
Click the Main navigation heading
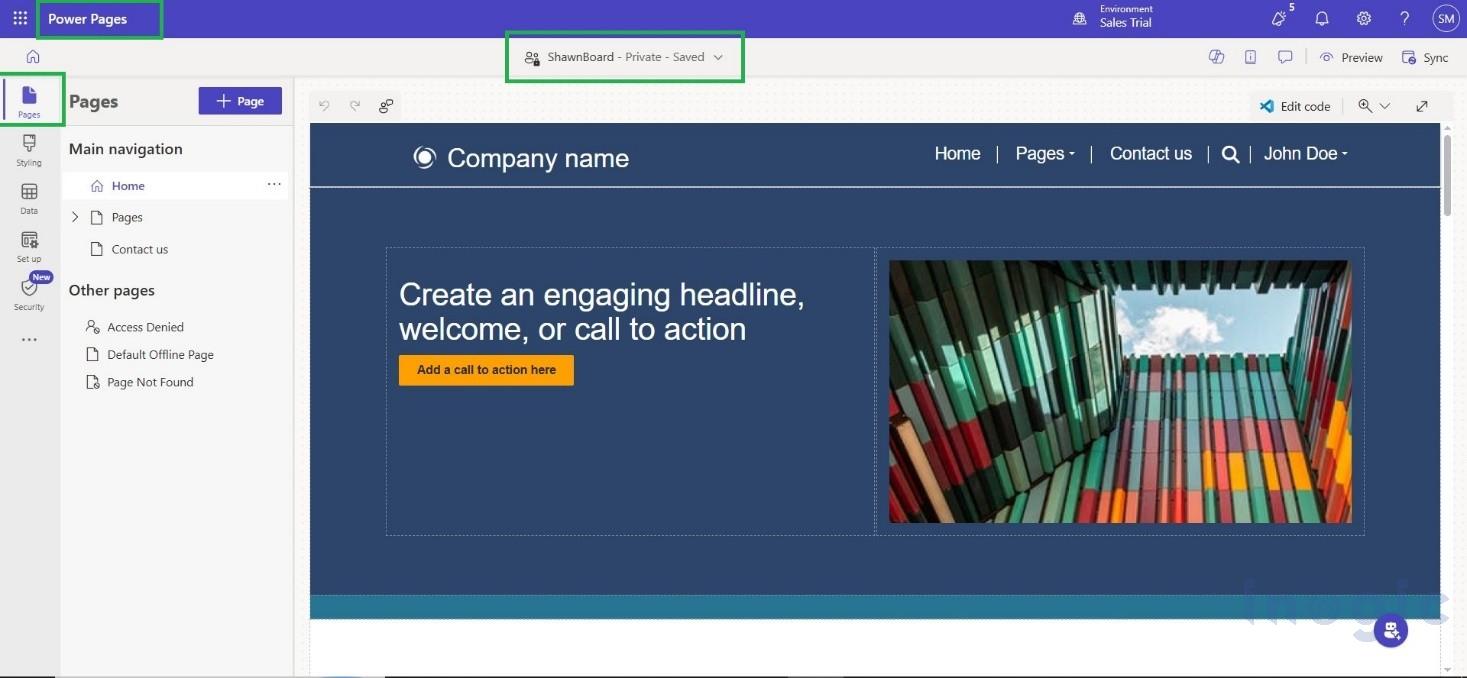click(126, 149)
